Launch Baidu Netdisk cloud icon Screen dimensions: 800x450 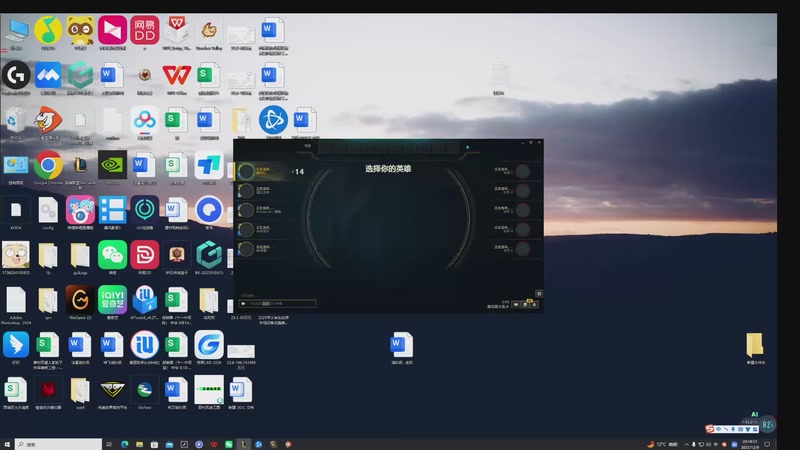pyautogui.click(x=144, y=120)
